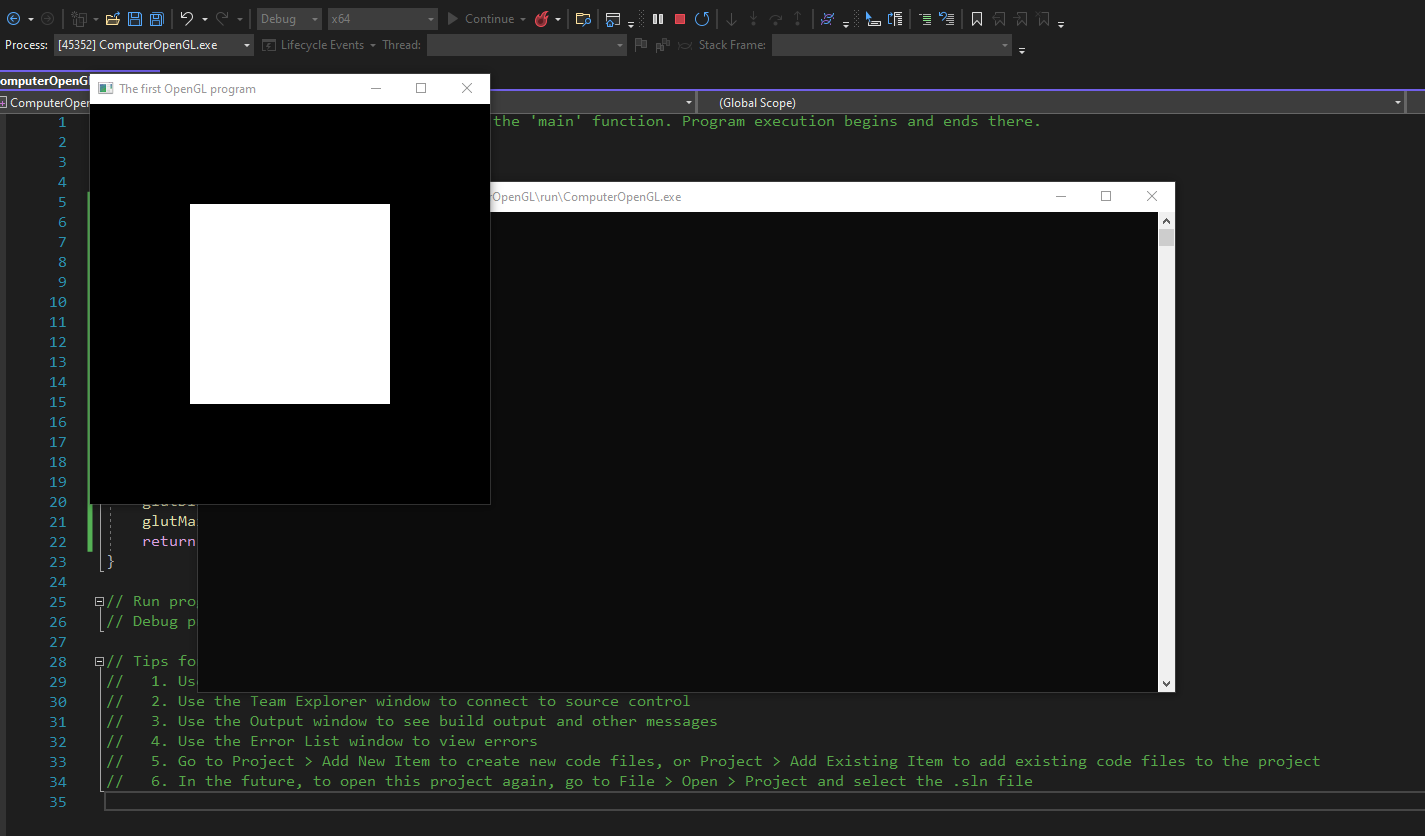Stop debugging with the red square
This screenshot has width=1425, height=836.
pos(680,19)
